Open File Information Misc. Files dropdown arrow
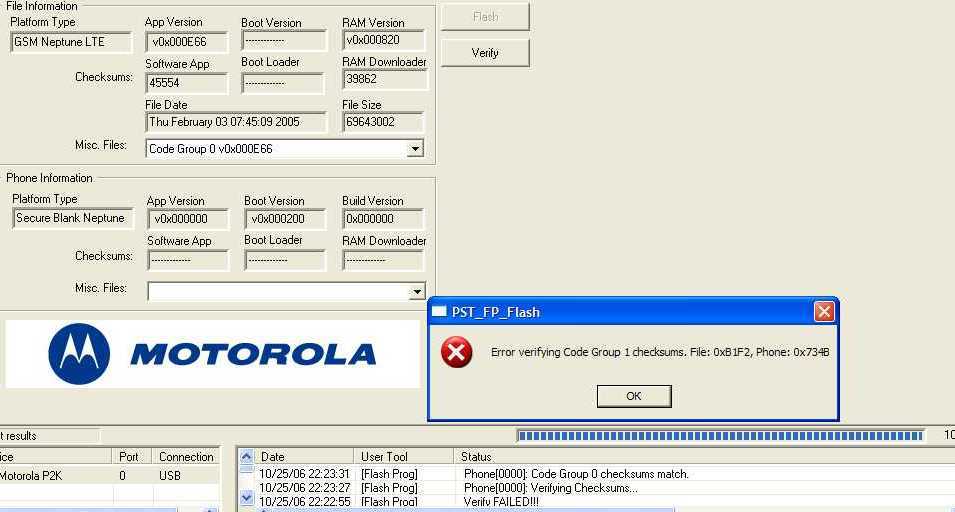This screenshot has height=512, width=955. (415, 149)
